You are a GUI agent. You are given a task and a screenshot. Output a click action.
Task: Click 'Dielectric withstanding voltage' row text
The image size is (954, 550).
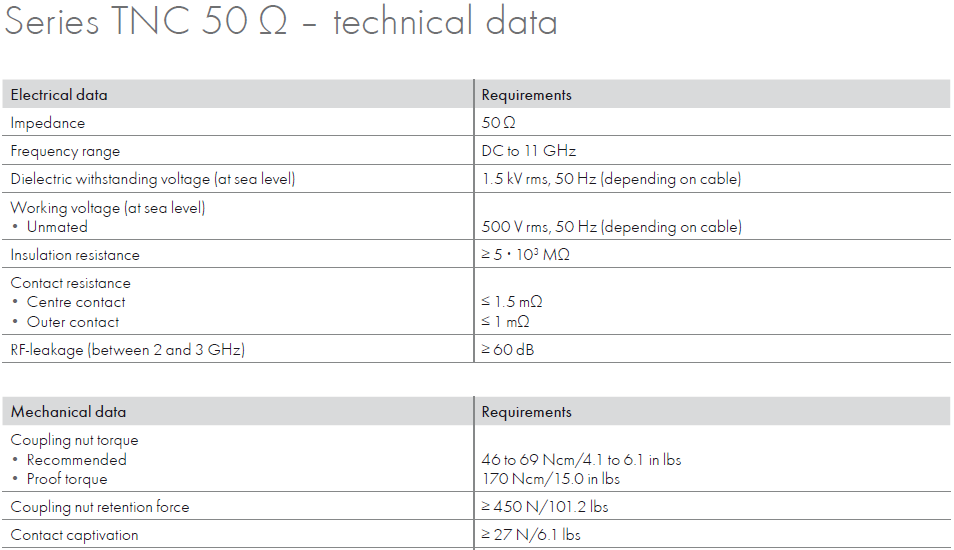pyautogui.click(x=153, y=179)
